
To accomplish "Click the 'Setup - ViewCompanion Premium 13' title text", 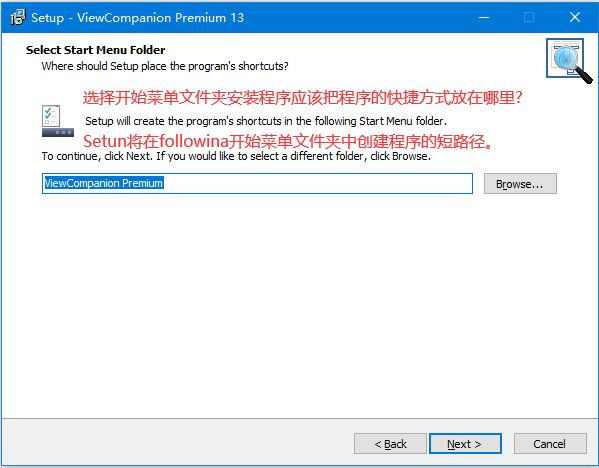I will point(138,18).
